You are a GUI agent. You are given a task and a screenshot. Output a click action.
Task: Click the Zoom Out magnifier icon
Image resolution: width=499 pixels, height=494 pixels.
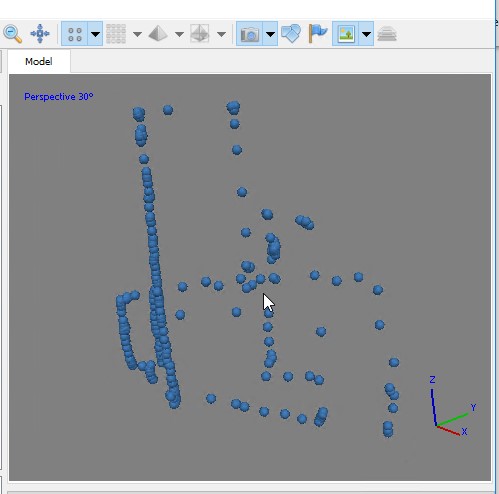(12, 34)
